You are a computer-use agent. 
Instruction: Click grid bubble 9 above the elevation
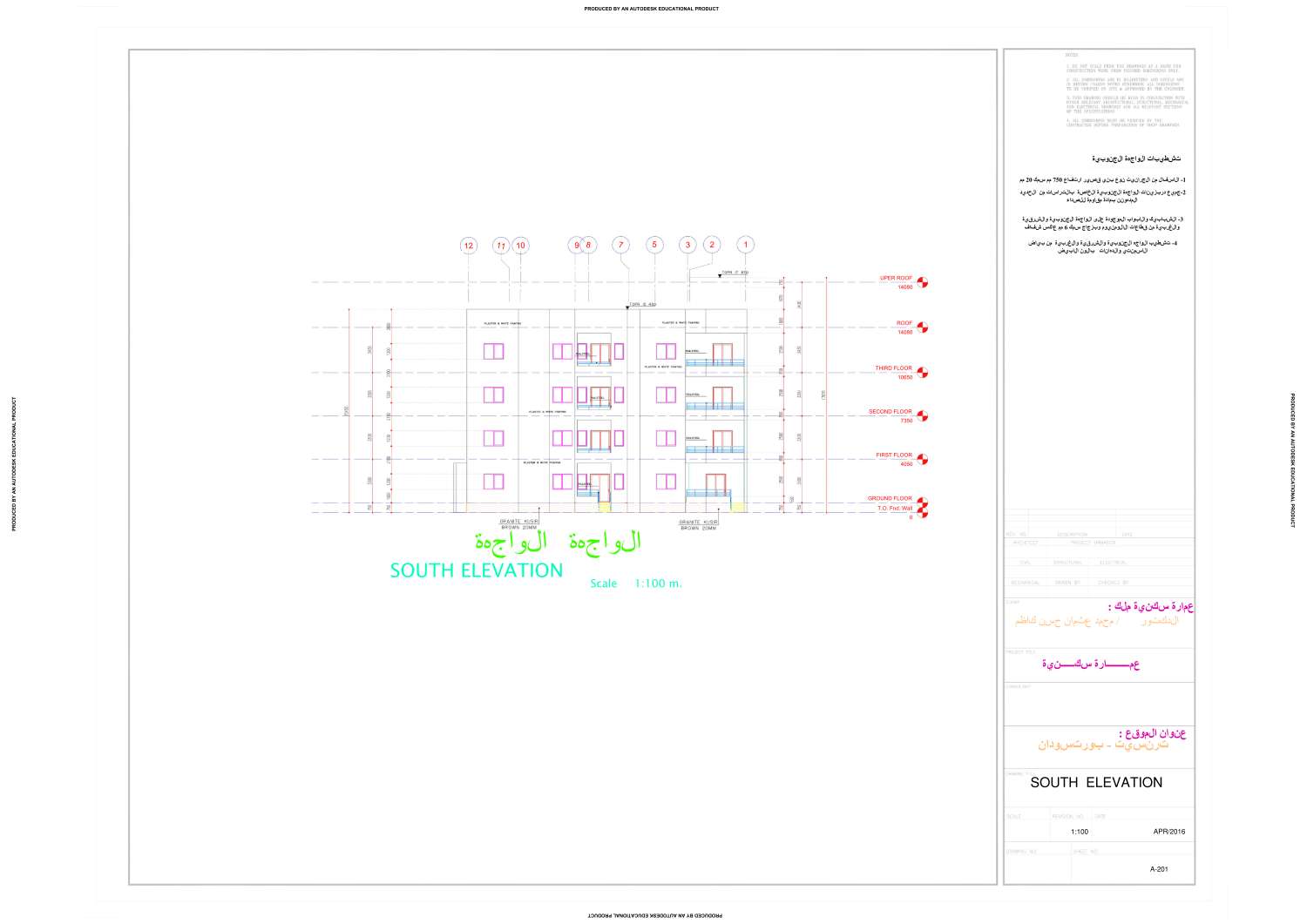click(x=576, y=246)
